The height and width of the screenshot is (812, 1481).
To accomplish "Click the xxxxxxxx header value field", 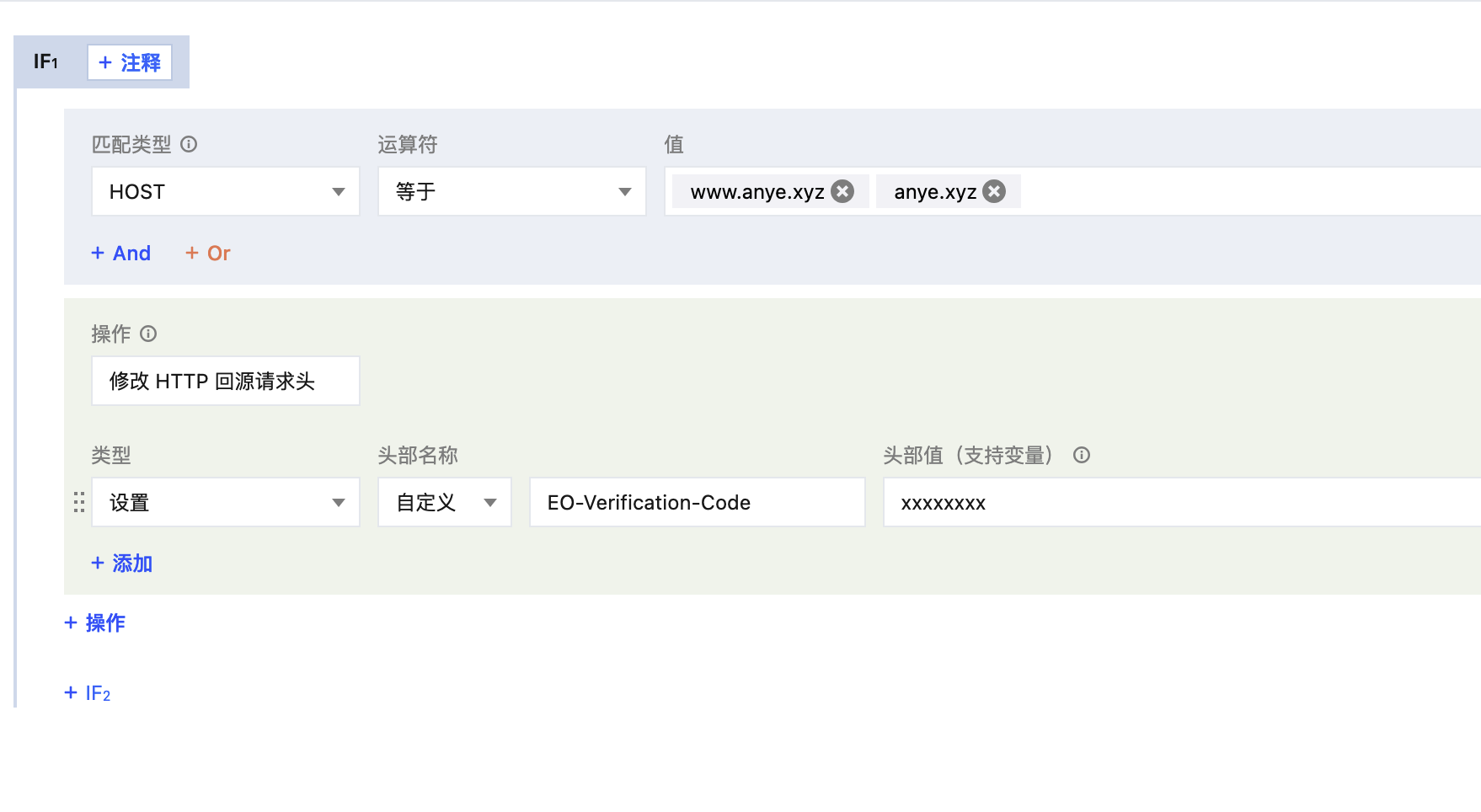I will (x=1179, y=502).
